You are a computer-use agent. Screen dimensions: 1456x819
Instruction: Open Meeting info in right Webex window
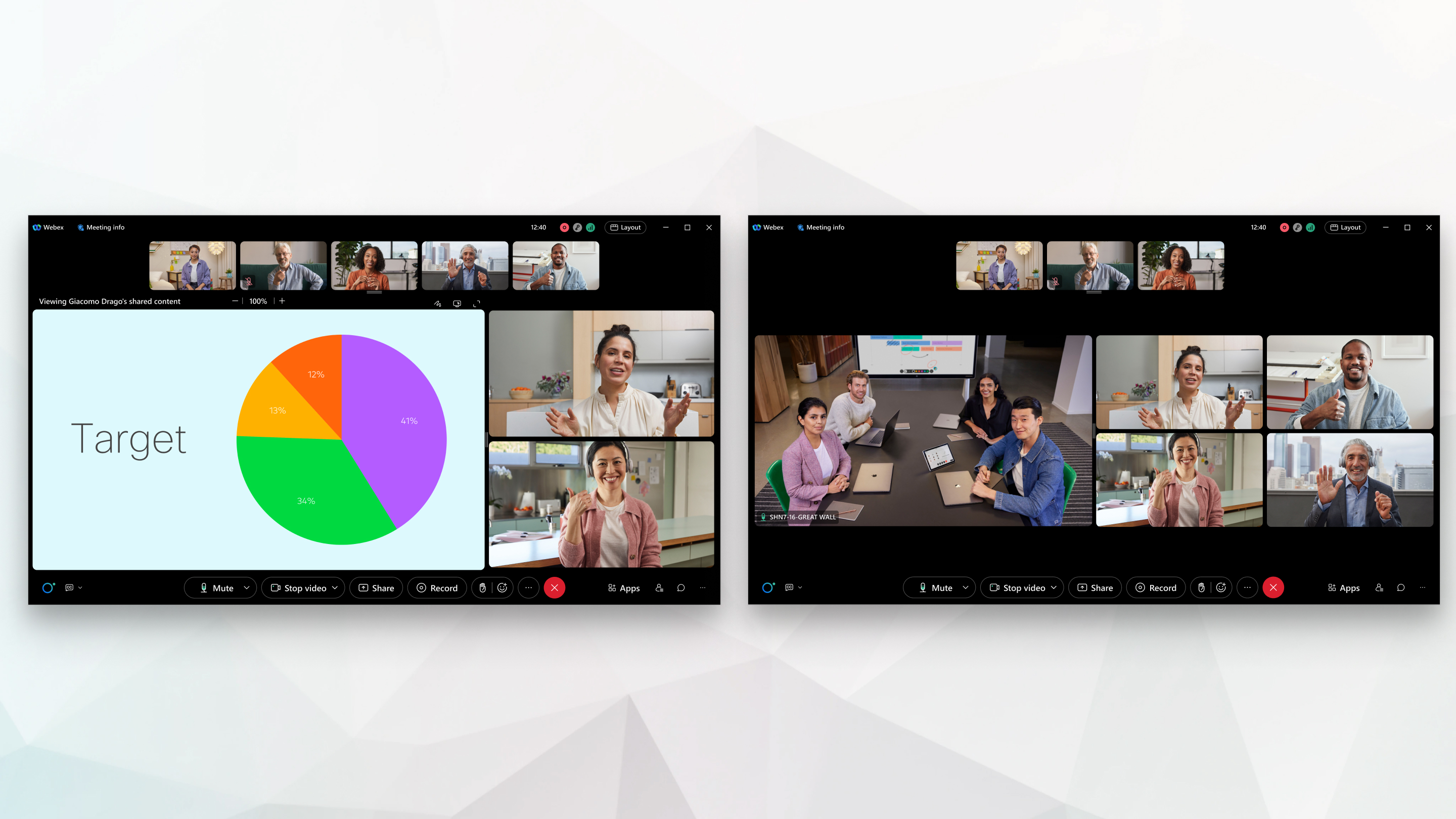click(821, 227)
